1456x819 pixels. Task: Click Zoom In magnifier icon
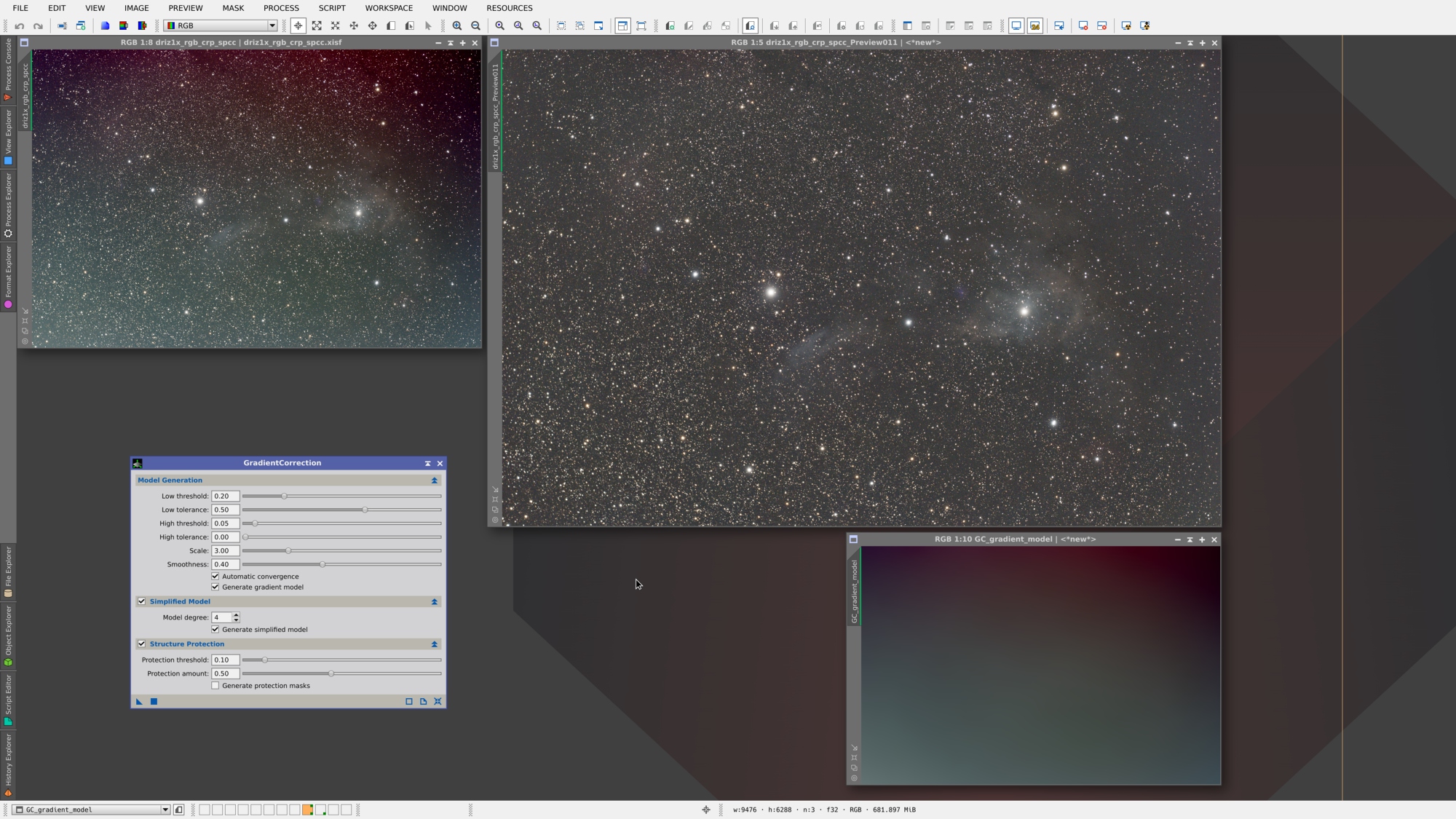457,25
